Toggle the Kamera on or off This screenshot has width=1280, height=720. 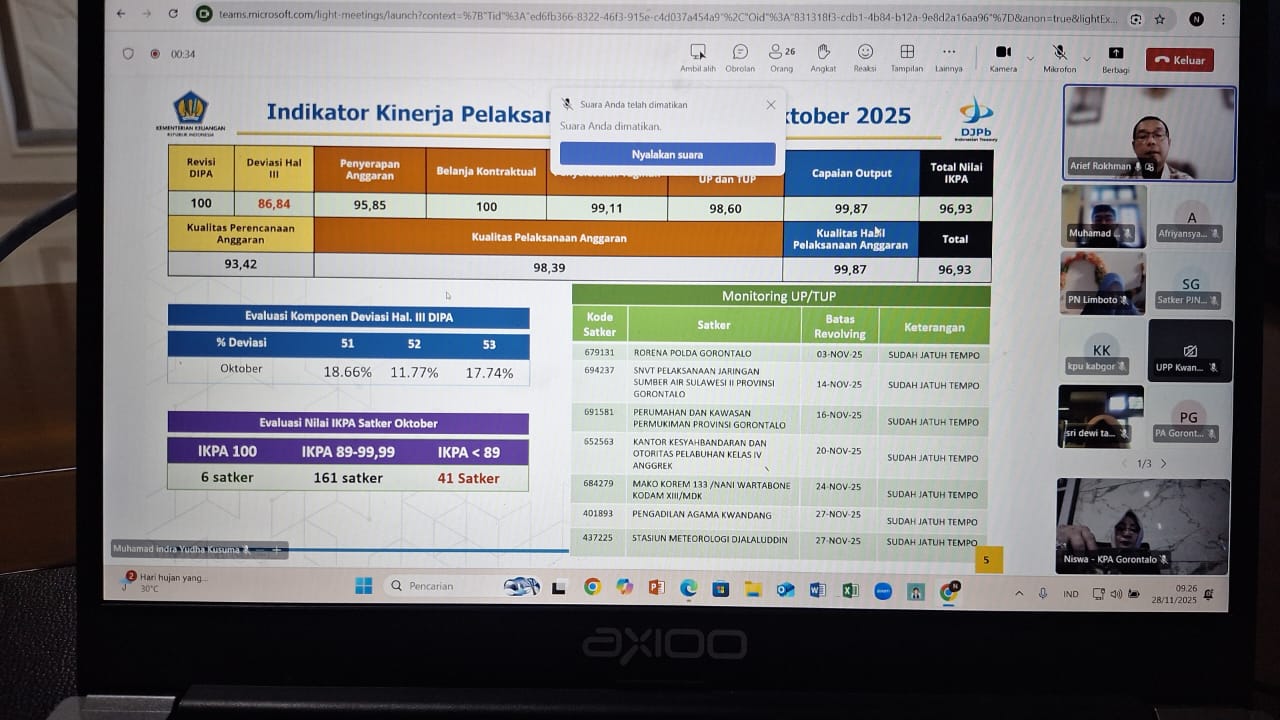[x=1003, y=53]
